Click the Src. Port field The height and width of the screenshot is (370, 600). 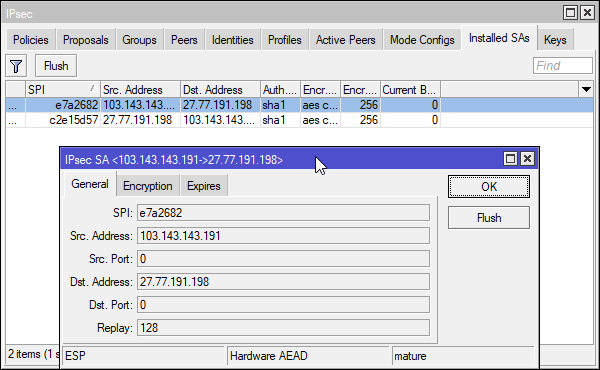pyautogui.click(x=283, y=259)
